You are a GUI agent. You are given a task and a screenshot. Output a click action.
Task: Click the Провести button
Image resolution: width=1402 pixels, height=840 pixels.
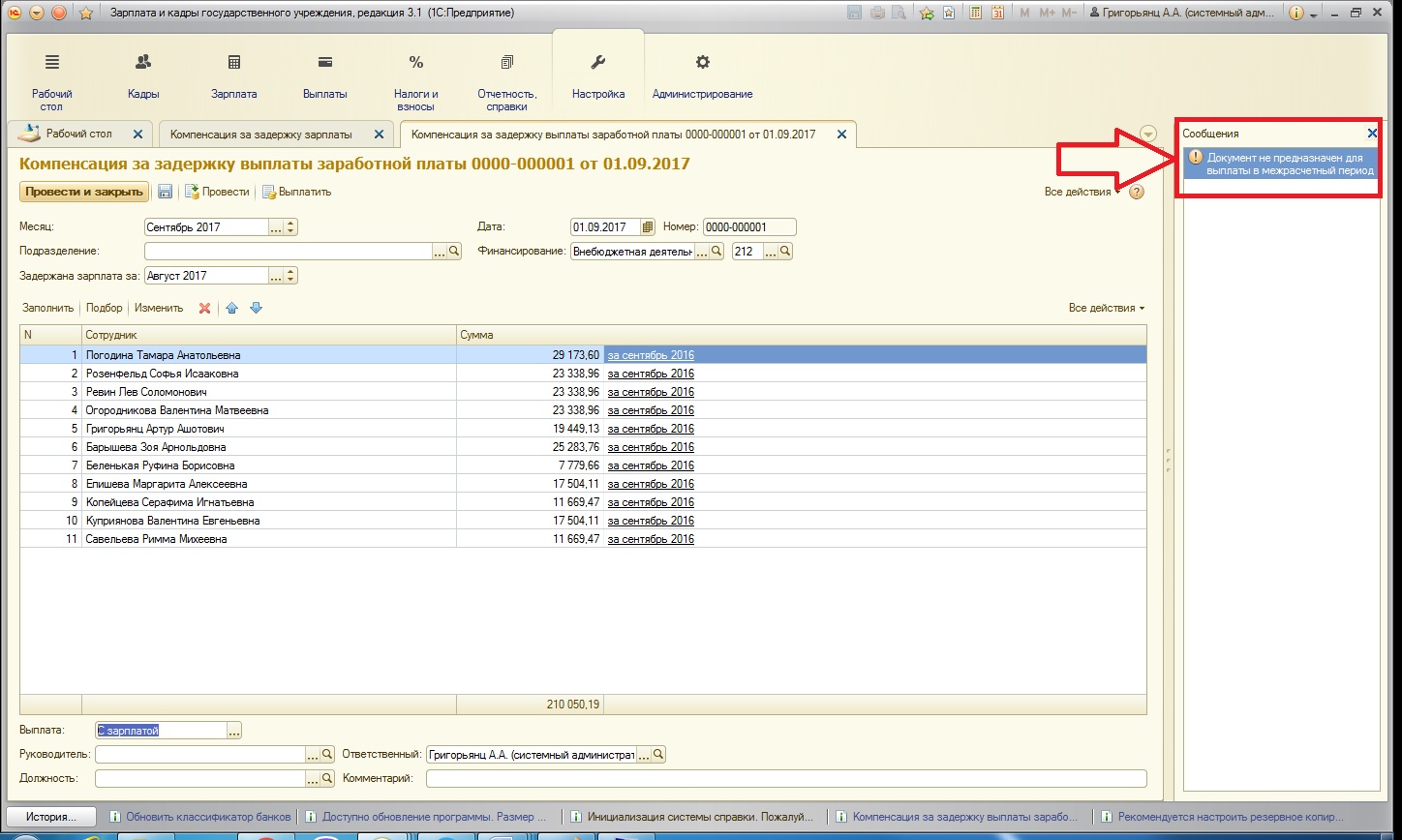217,192
